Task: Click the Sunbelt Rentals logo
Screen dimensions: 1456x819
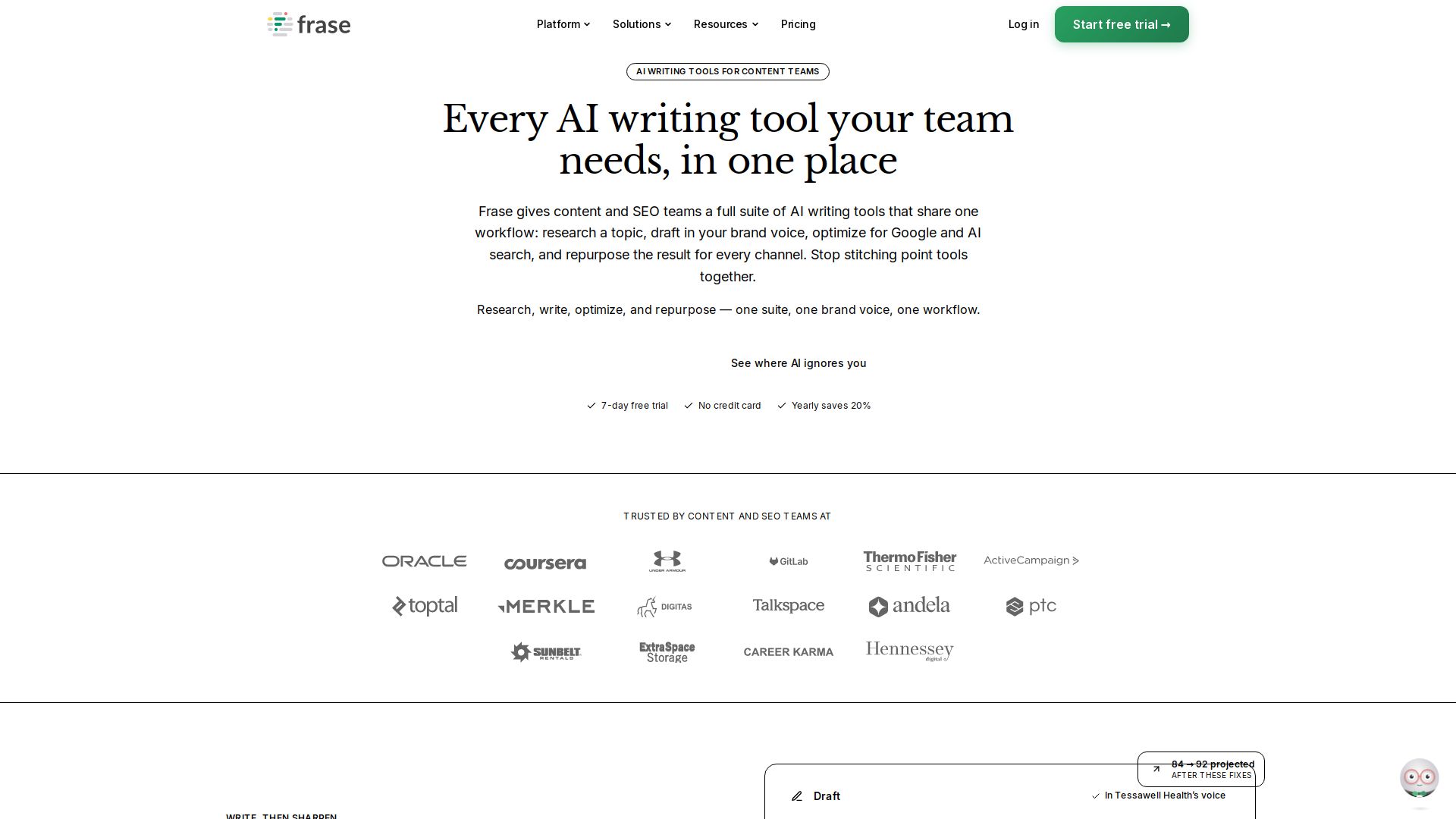Action: coord(545,652)
